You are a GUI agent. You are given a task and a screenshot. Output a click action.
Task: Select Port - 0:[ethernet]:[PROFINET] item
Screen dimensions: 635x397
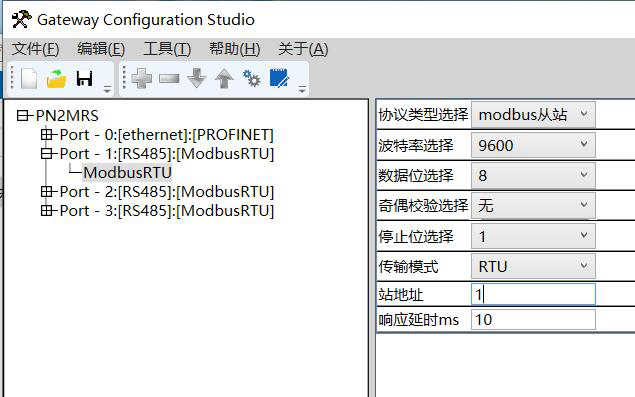pyautogui.click(x=166, y=134)
